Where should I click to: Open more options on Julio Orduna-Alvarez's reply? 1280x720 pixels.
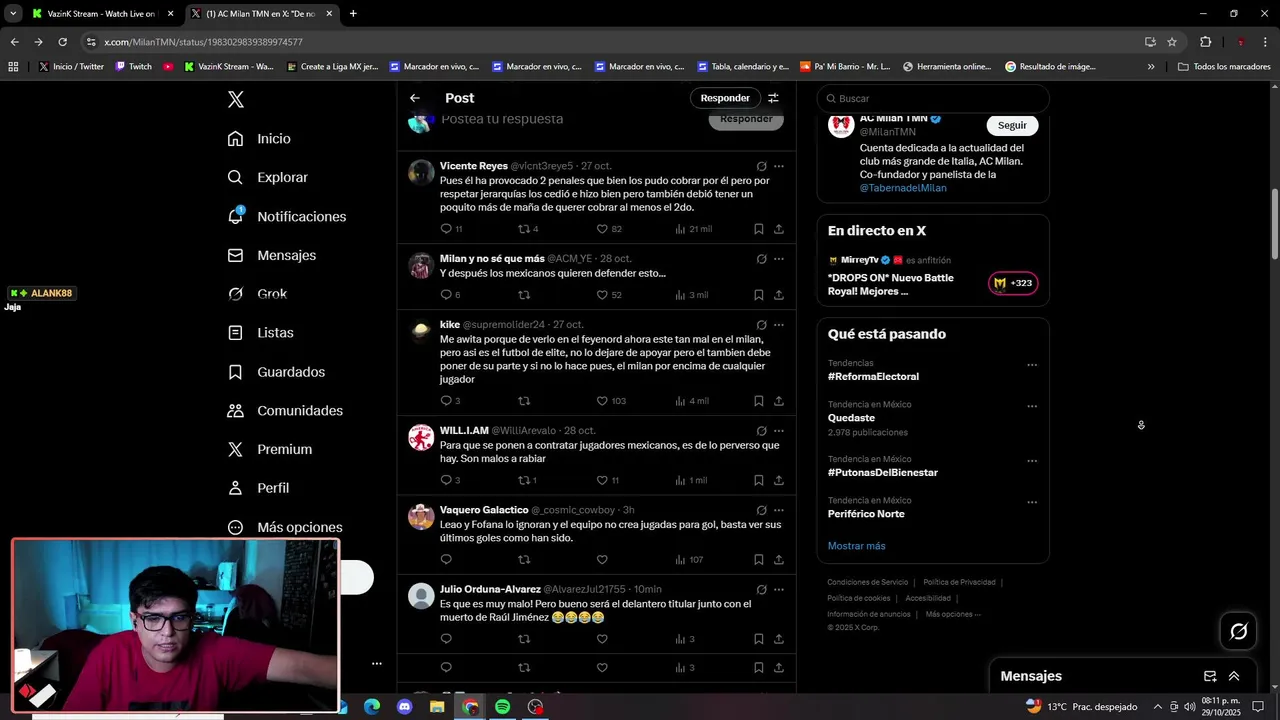[779, 590]
